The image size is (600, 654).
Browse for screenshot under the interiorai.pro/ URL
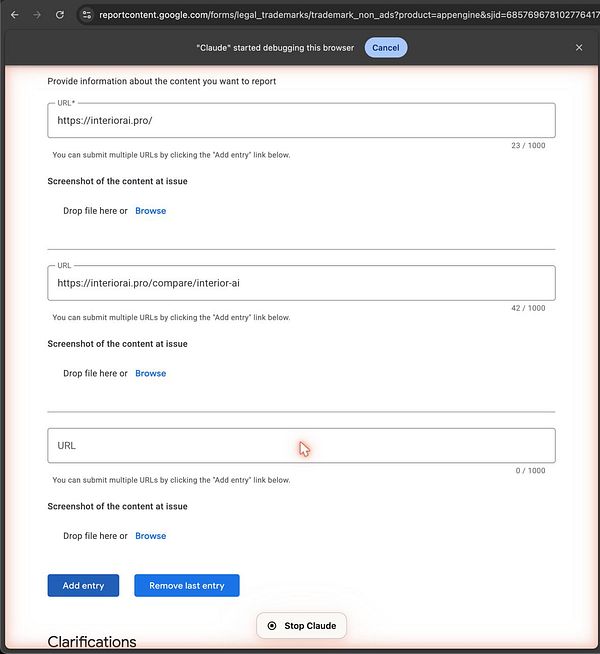[x=151, y=211]
